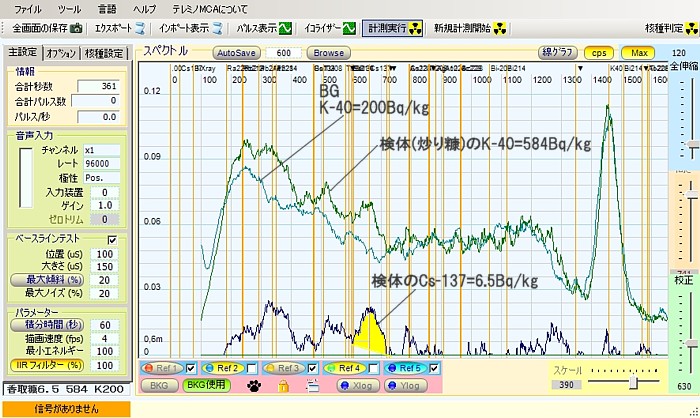Click the Browse button
This screenshot has width=700, height=418.
coord(329,53)
